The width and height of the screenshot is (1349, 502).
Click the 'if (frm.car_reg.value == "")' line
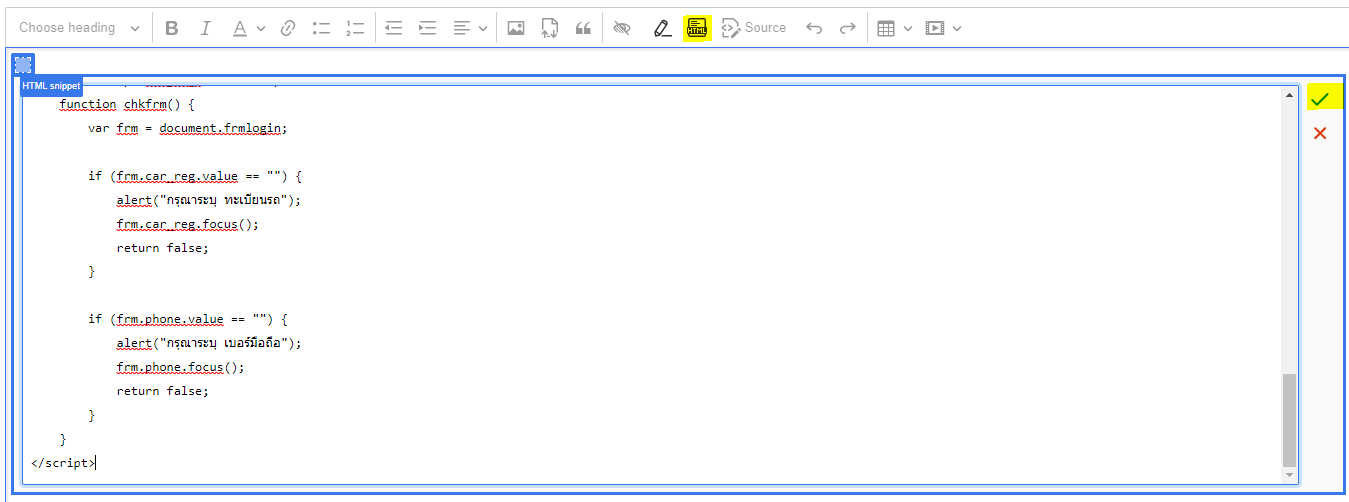point(194,176)
